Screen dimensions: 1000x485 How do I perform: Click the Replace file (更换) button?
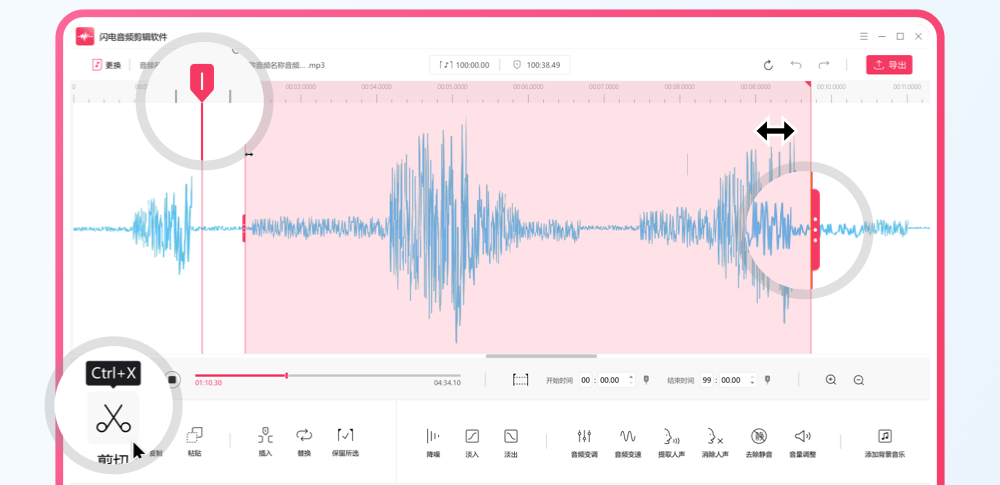click(107, 65)
